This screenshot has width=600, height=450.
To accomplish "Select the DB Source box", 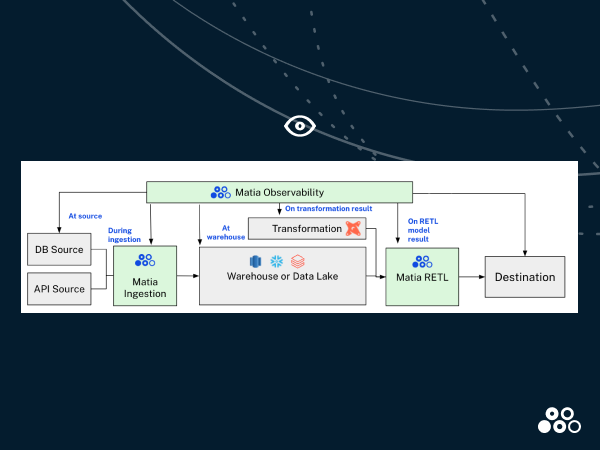I will click(x=59, y=249).
